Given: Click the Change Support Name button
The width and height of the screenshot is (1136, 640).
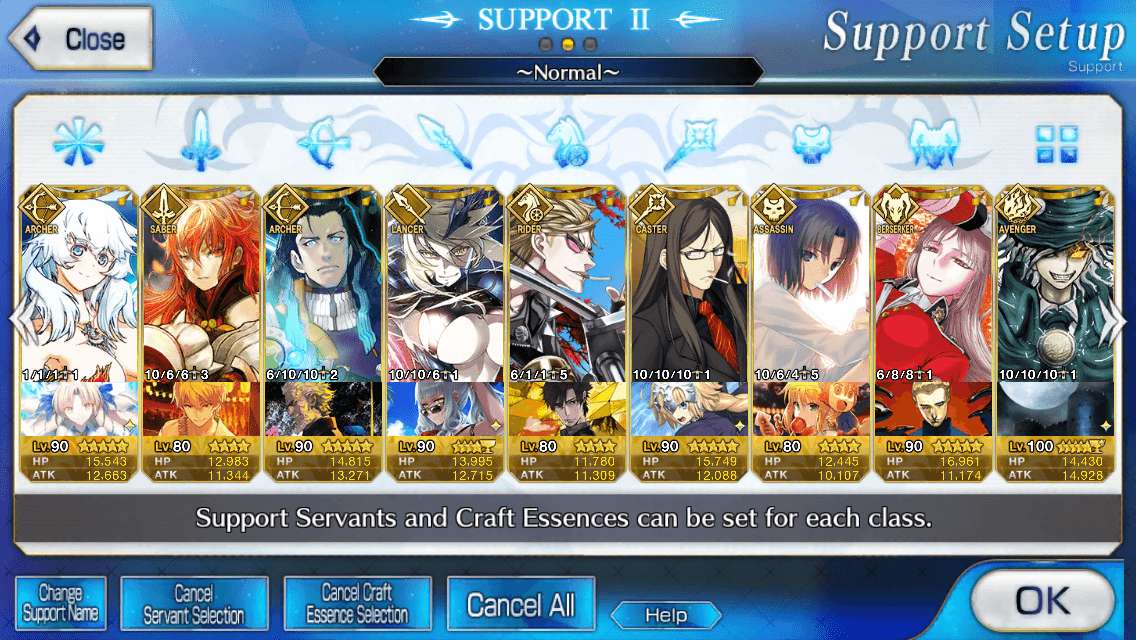Looking at the screenshot, I should click(61, 604).
